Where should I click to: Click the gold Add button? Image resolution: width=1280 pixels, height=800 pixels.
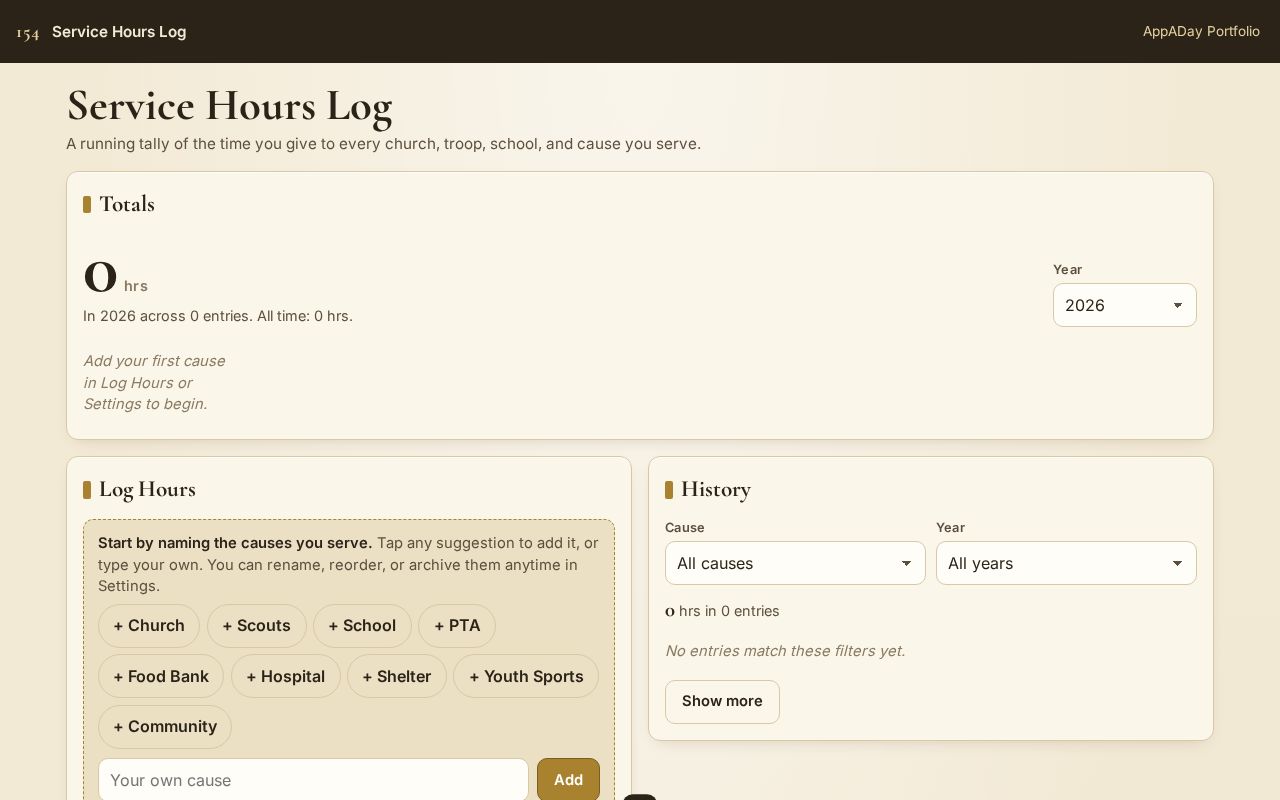pyautogui.click(x=568, y=780)
